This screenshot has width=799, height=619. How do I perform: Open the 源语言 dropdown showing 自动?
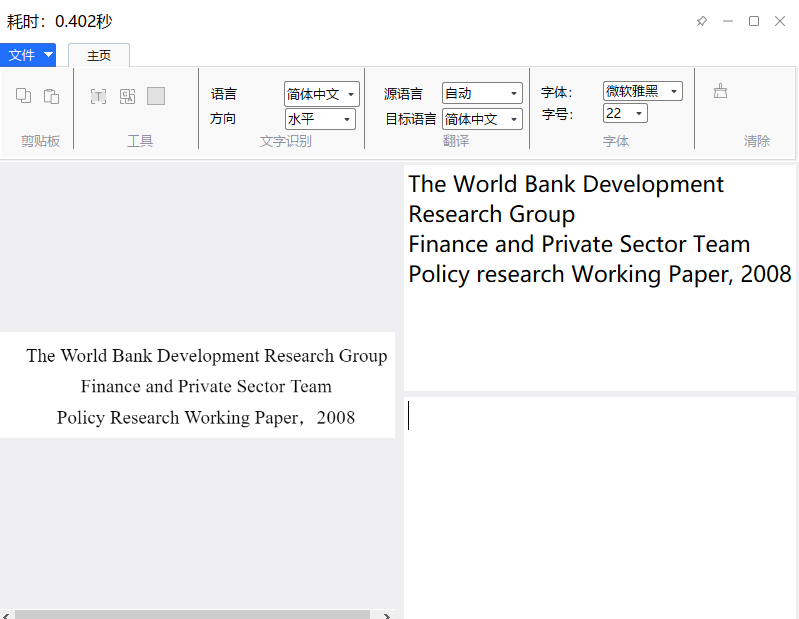coord(482,93)
